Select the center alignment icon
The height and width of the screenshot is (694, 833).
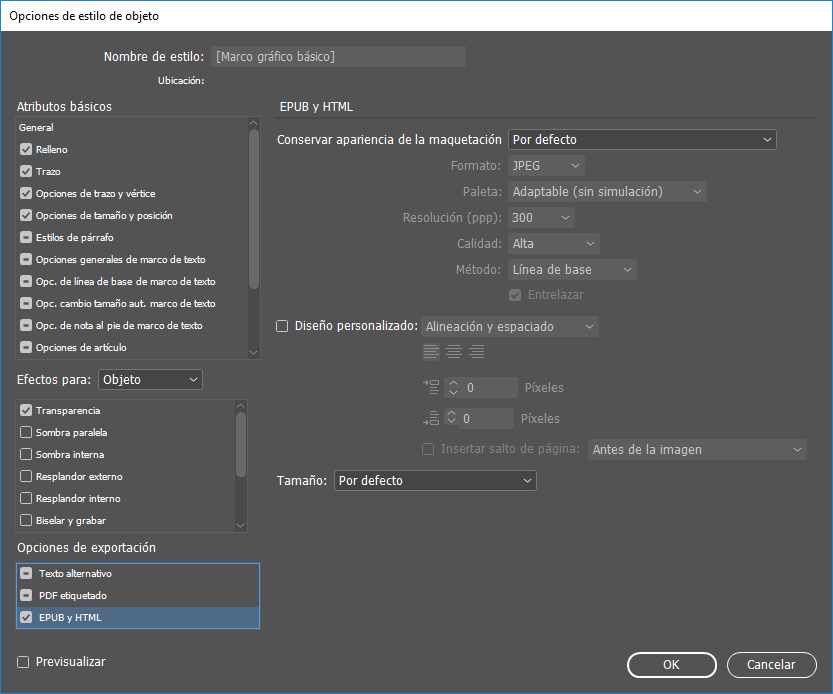coord(453,351)
